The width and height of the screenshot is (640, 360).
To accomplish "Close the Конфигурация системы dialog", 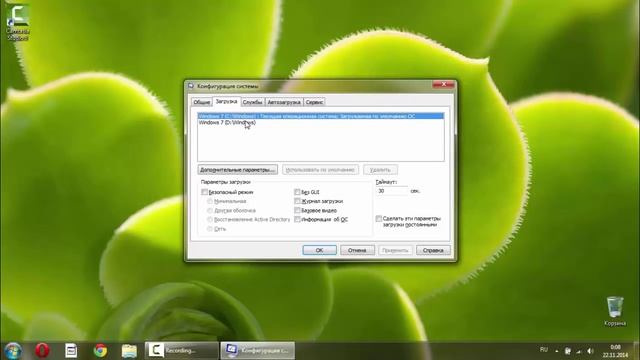I will [443, 84].
